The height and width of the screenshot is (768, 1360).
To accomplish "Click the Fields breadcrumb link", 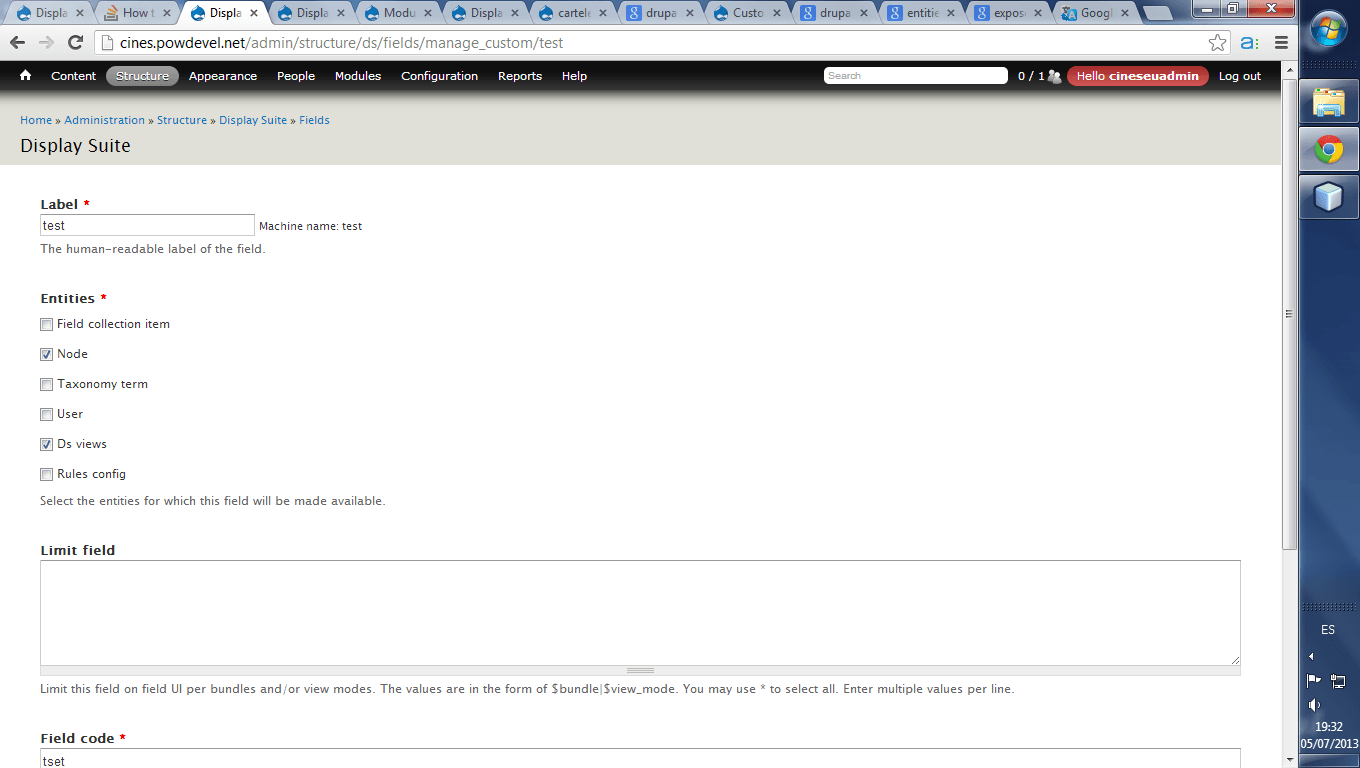I will click(x=314, y=120).
